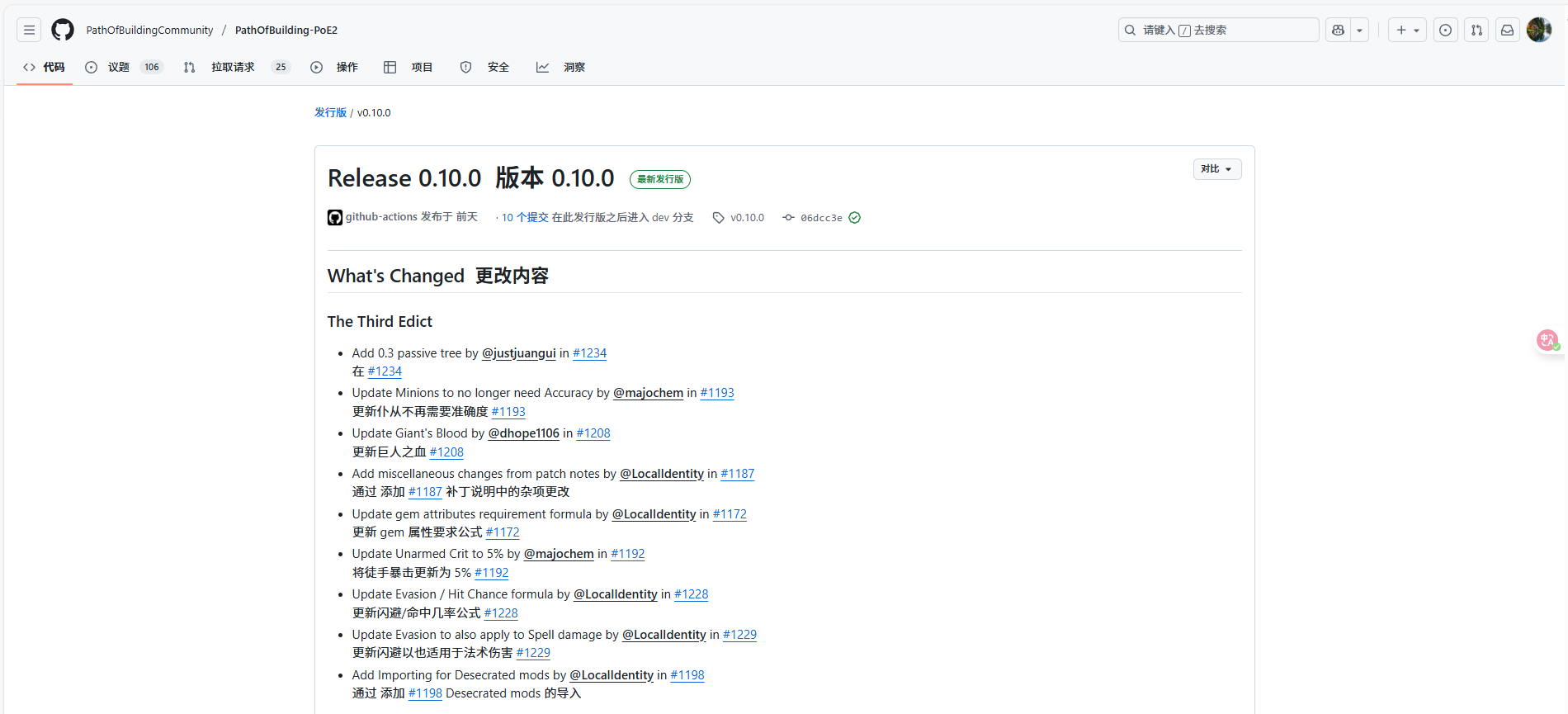Focus the search box in the header
The image size is (1568, 714).
[x=1219, y=31]
